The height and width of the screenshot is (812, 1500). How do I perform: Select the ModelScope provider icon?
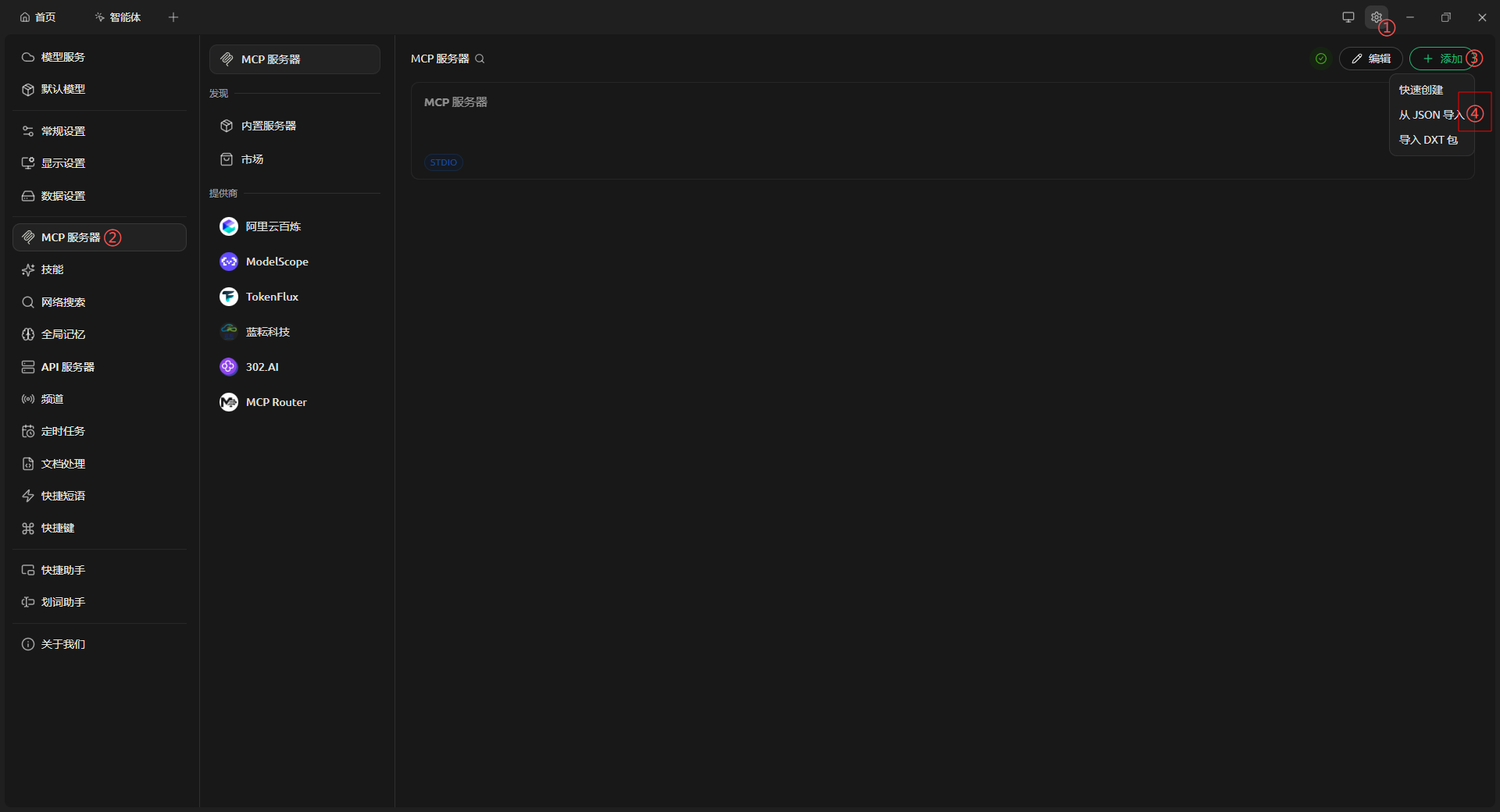(229, 262)
